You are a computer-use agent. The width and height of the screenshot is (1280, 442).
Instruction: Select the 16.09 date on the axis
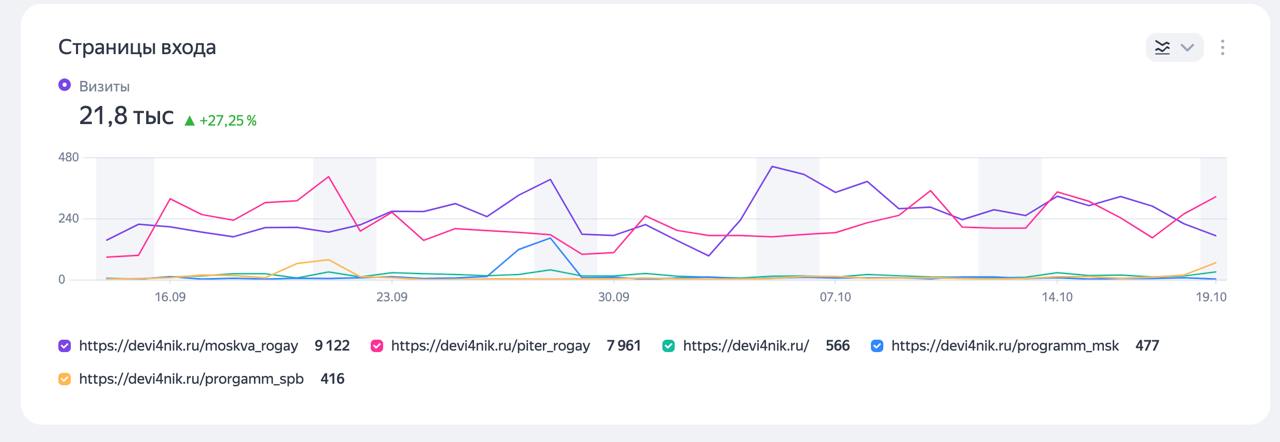tap(170, 297)
